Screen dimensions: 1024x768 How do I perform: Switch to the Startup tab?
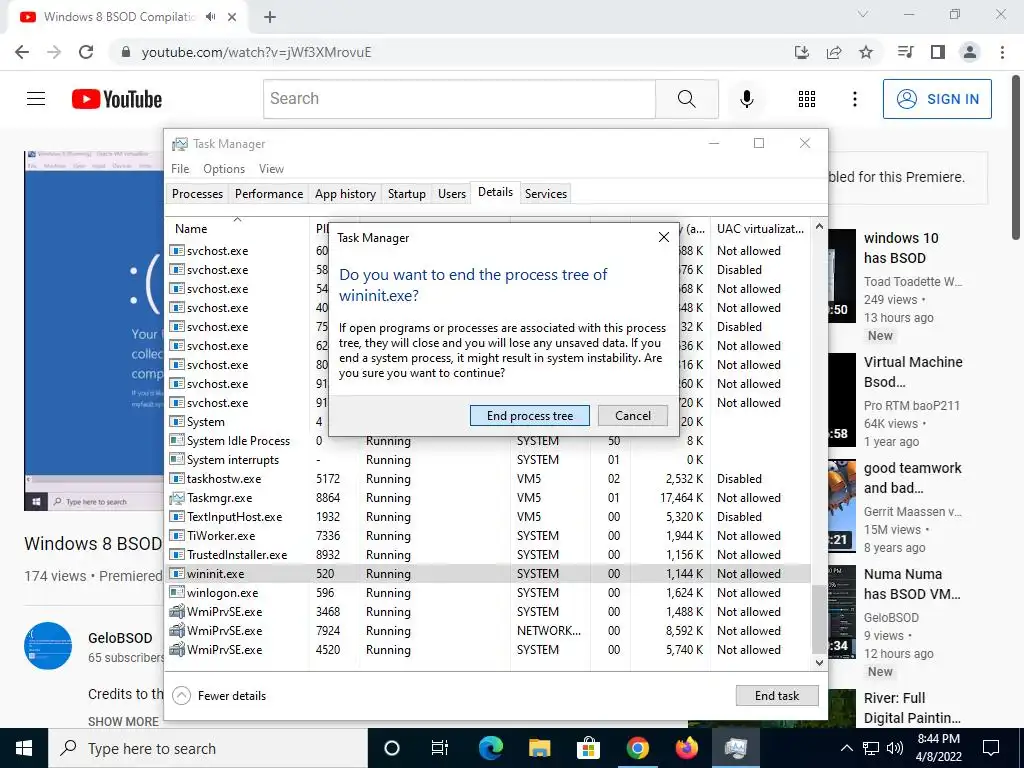point(406,193)
